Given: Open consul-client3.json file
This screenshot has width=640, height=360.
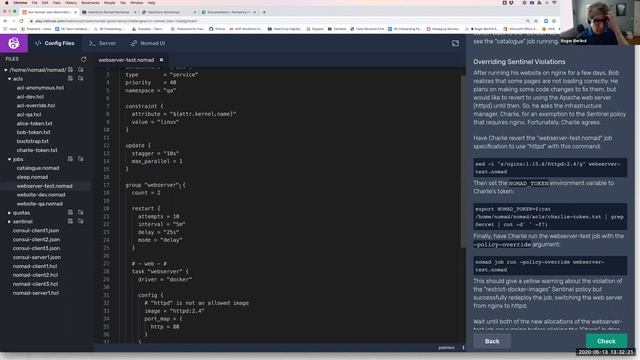Looking at the screenshot, I should tap(36, 248).
